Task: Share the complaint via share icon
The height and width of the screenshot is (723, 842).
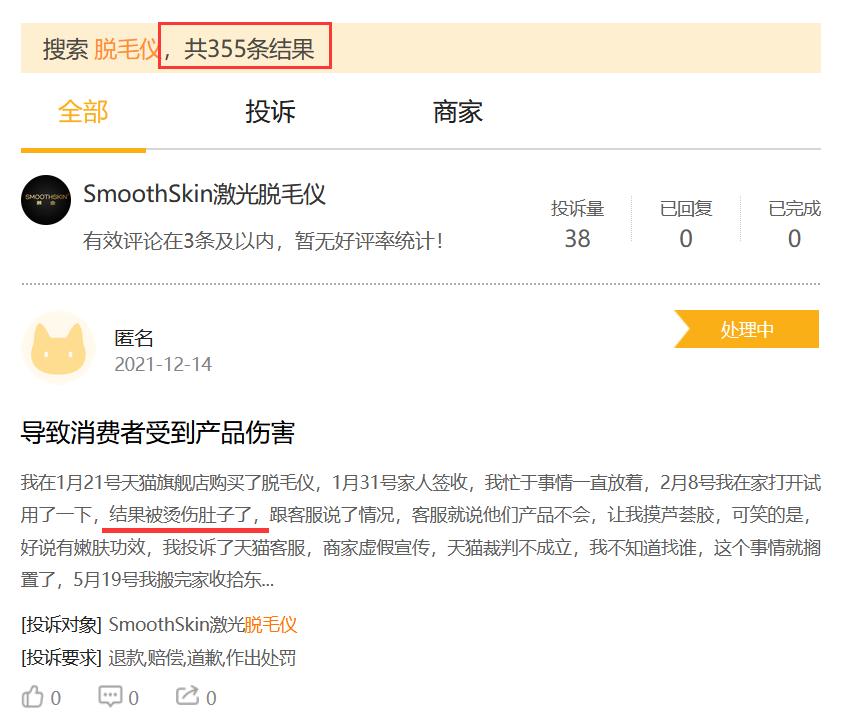Action: tap(187, 697)
